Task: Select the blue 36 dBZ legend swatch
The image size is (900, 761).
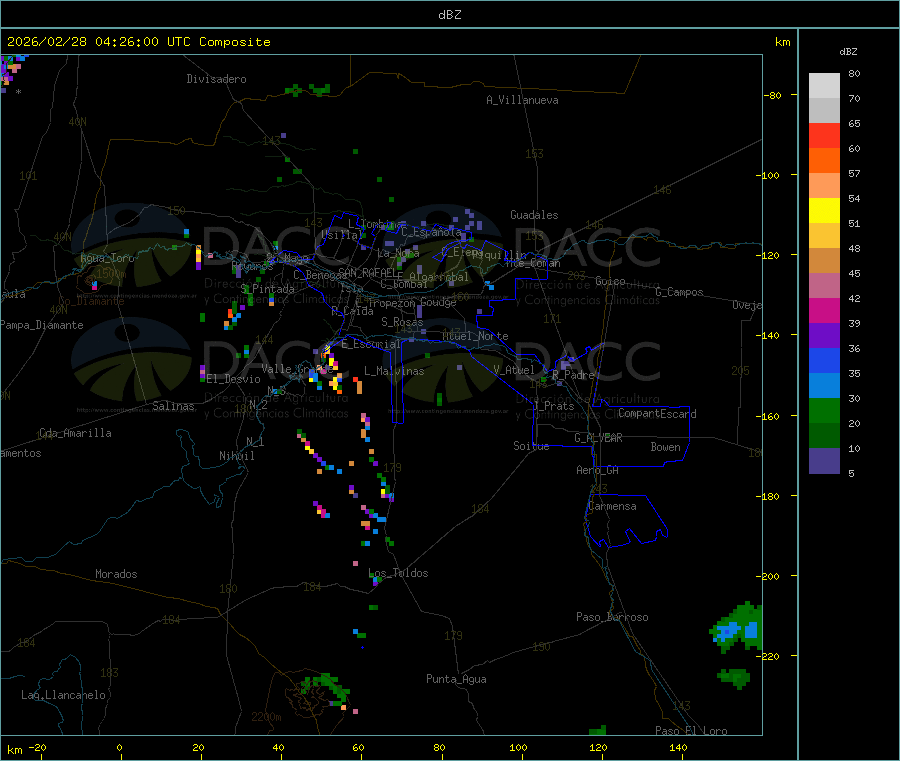Action: pyautogui.click(x=824, y=360)
